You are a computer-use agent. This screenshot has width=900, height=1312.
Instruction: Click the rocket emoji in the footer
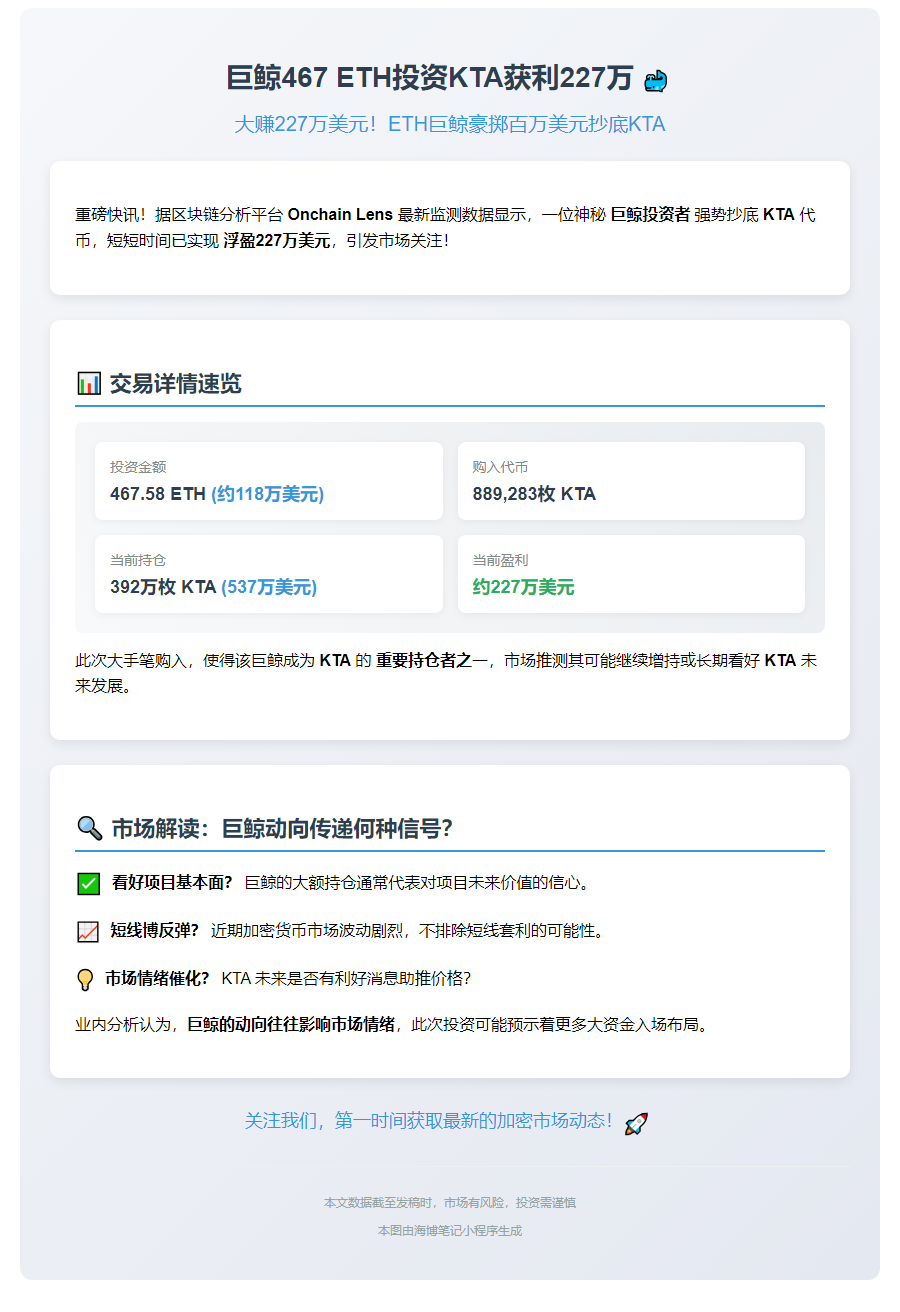[636, 1123]
